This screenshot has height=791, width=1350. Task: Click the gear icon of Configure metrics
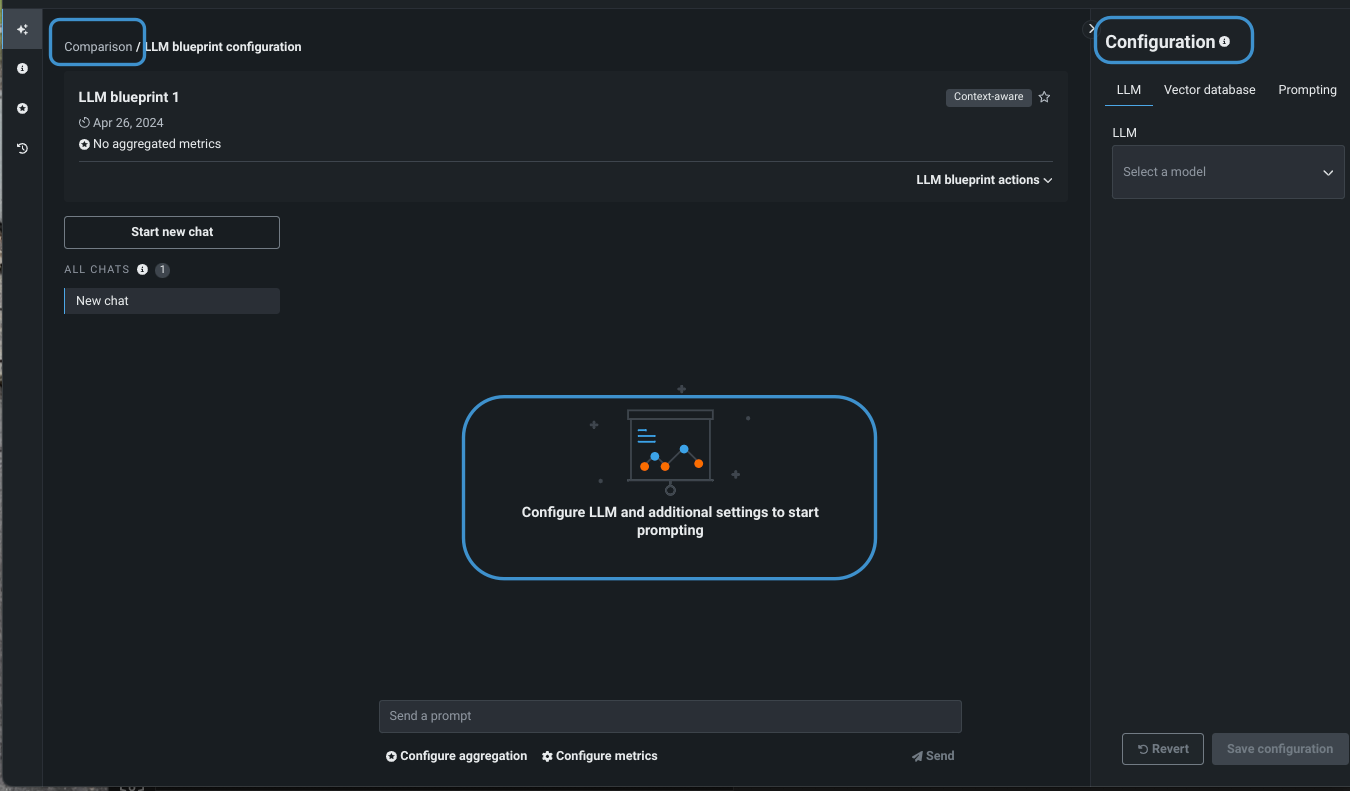pyautogui.click(x=547, y=757)
